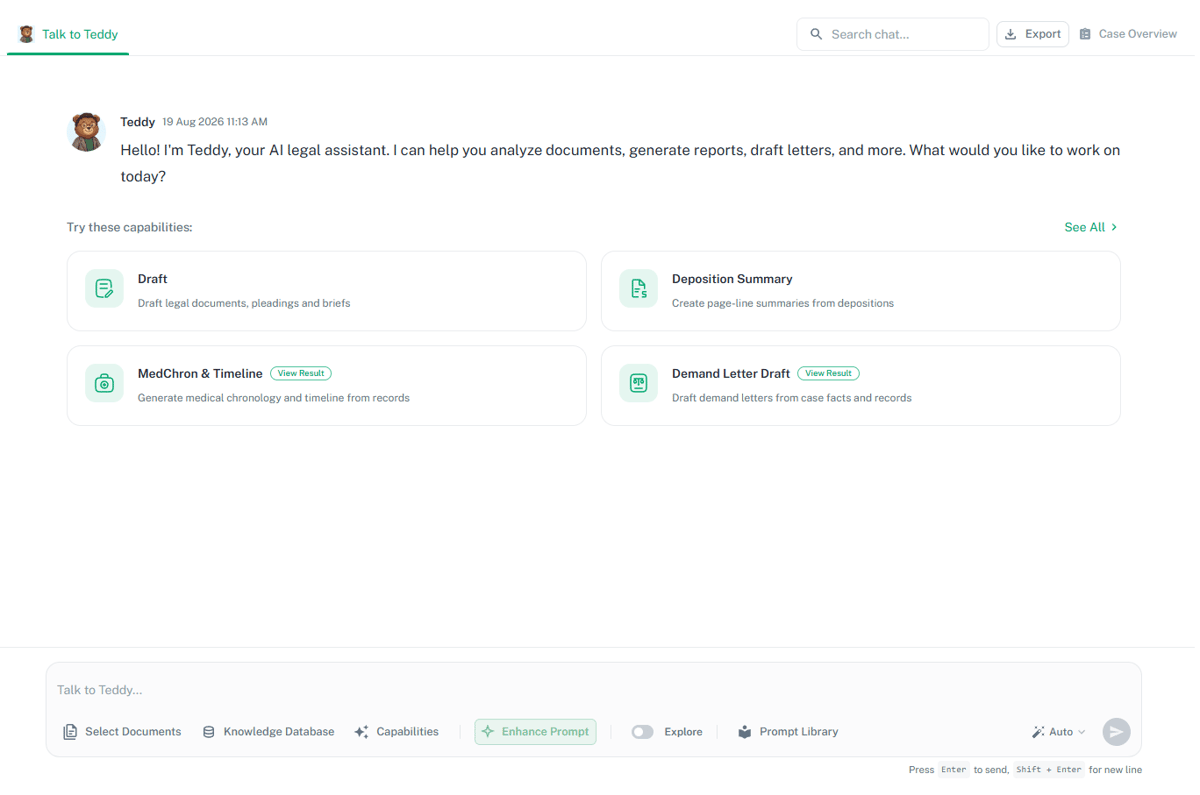Click the Knowledge Database cylinder icon

pos(209,732)
